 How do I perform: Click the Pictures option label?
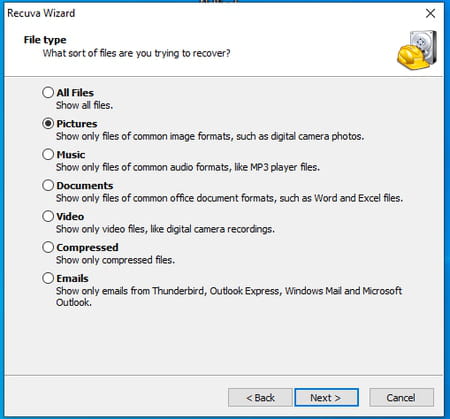77,124
